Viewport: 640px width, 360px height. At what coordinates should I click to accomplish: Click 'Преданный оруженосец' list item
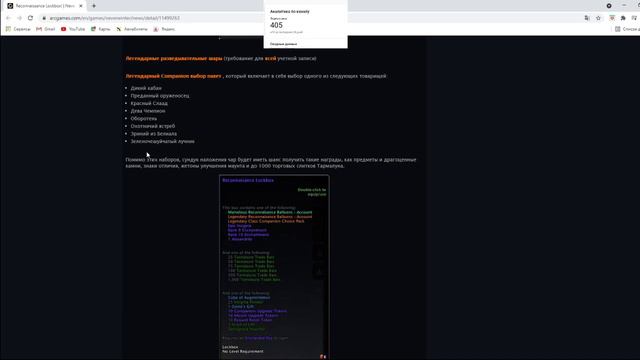click(160, 96)
